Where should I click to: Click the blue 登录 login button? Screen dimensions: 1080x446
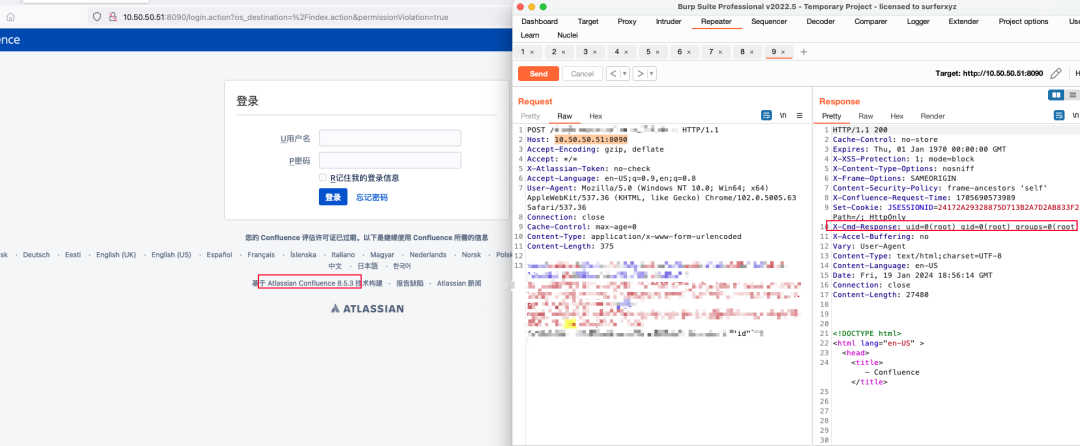[333, 197]
